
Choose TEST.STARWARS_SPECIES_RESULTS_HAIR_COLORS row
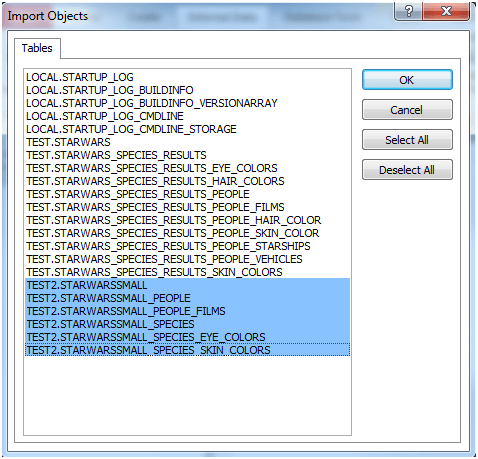click(187, 181)
